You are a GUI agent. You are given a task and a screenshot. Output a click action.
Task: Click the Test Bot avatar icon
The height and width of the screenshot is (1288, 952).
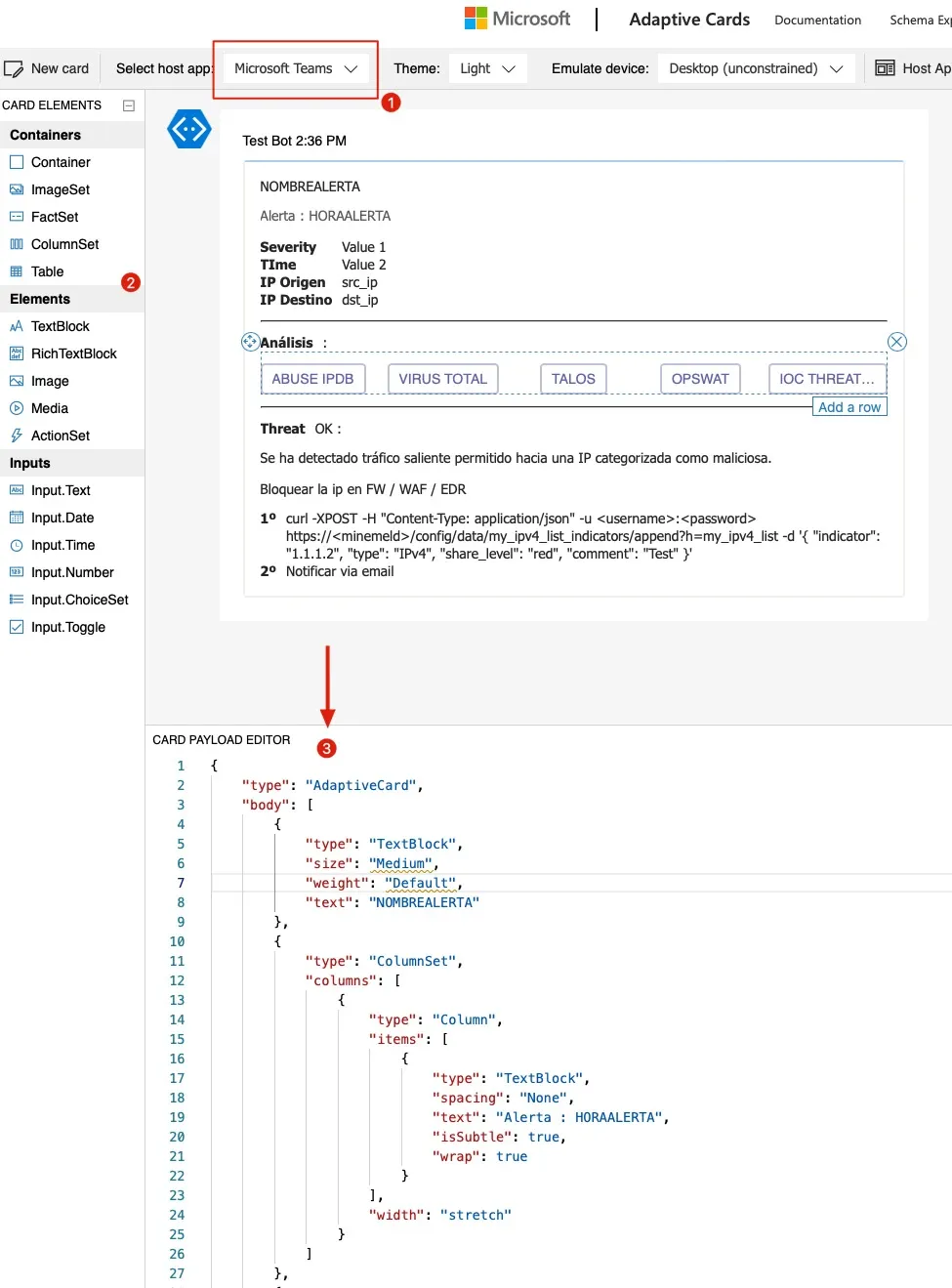189,129
